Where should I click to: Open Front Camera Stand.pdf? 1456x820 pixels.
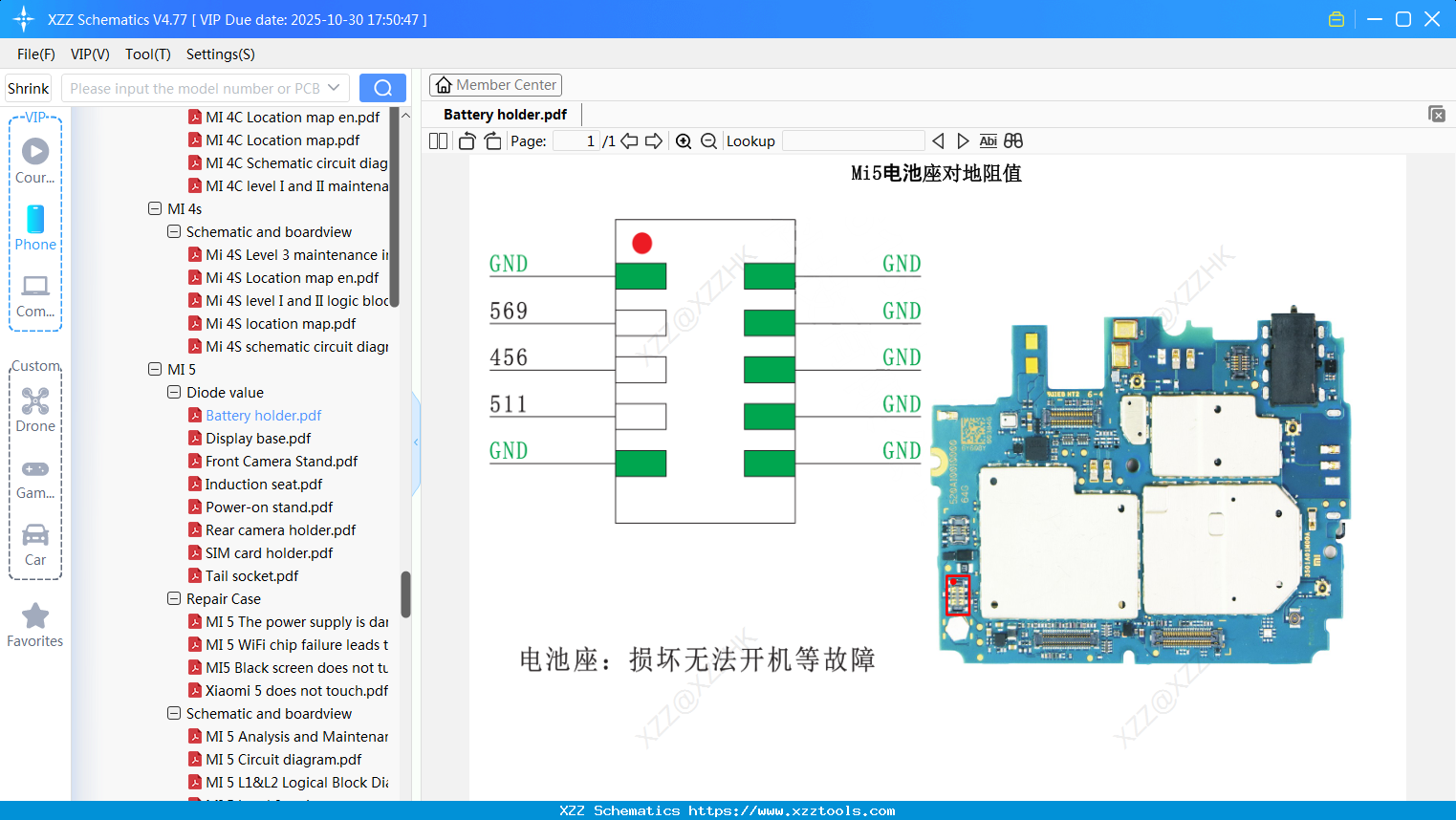(x=281, y=461)
